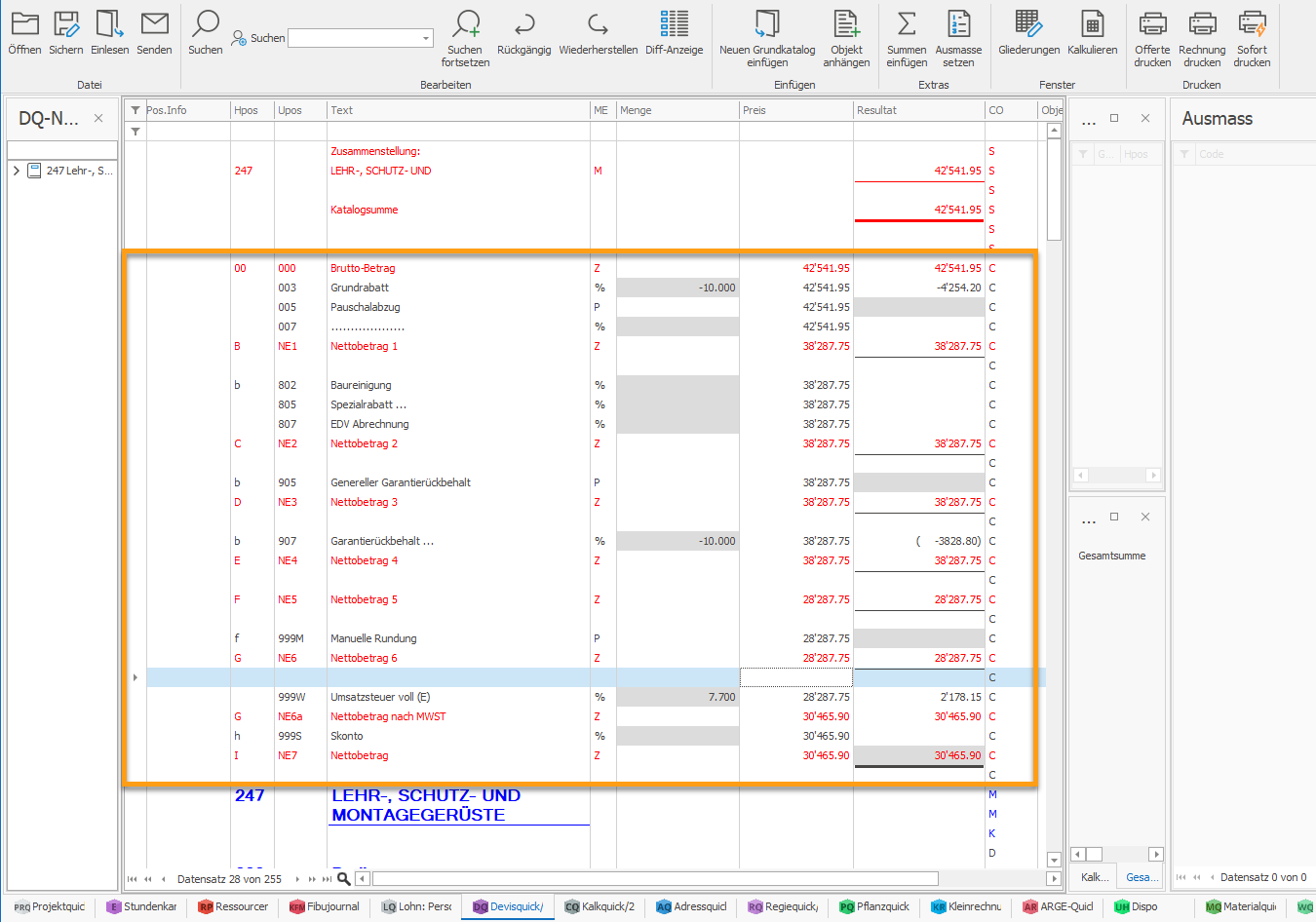Click the Einlesen import icon
1316x922 pixels.
click(109, 23)
